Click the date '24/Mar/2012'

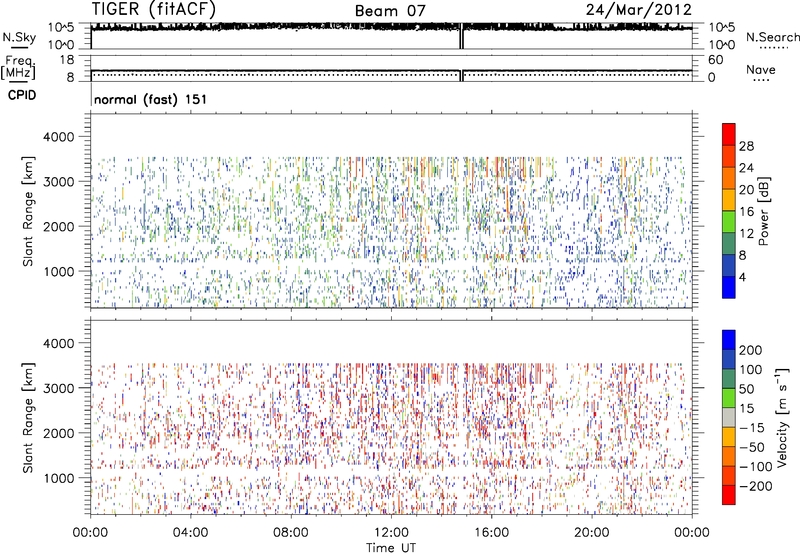tap(638, 9)
